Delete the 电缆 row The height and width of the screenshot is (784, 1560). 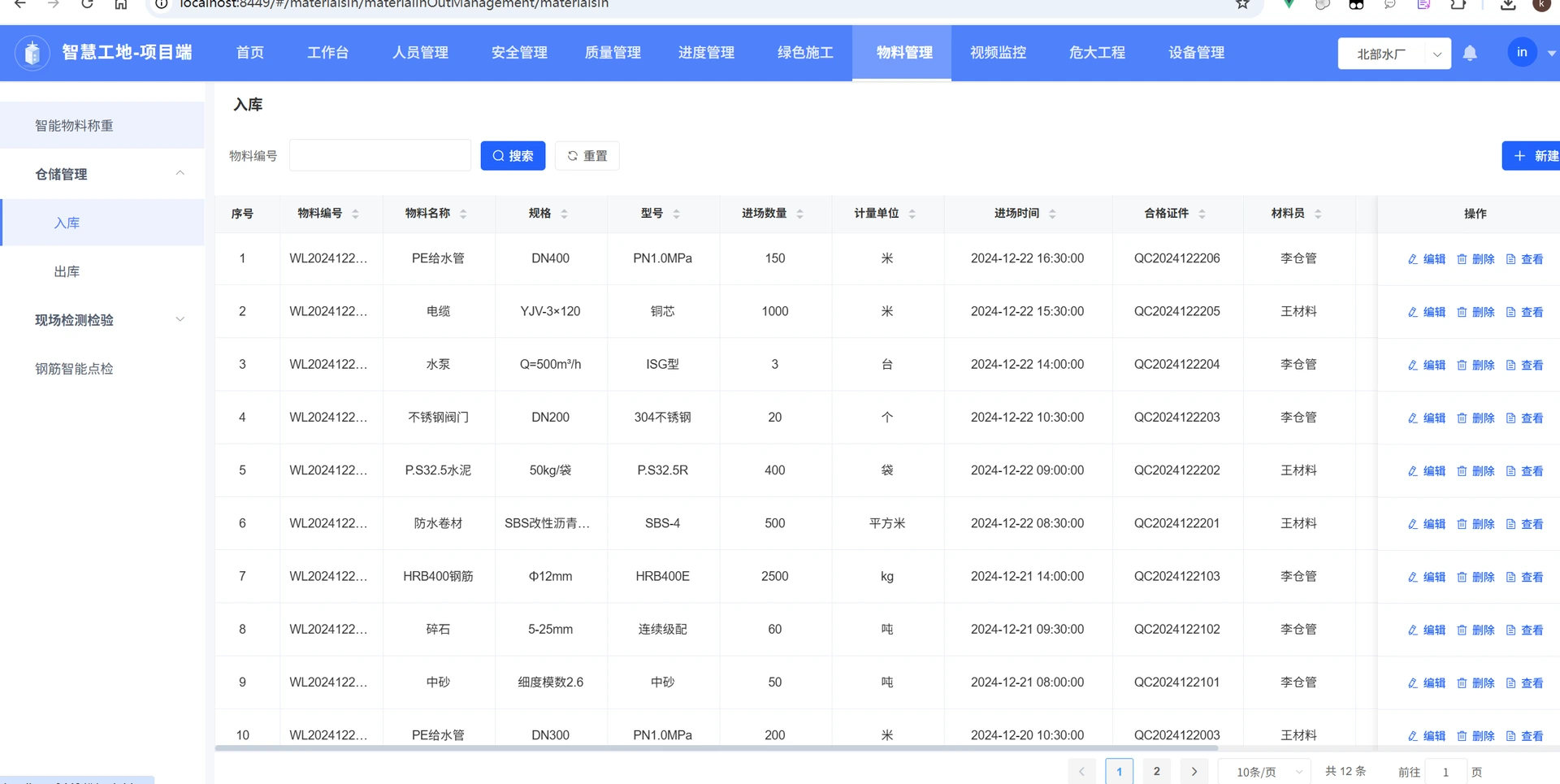pyautogui.click(x=1475, y=312)
